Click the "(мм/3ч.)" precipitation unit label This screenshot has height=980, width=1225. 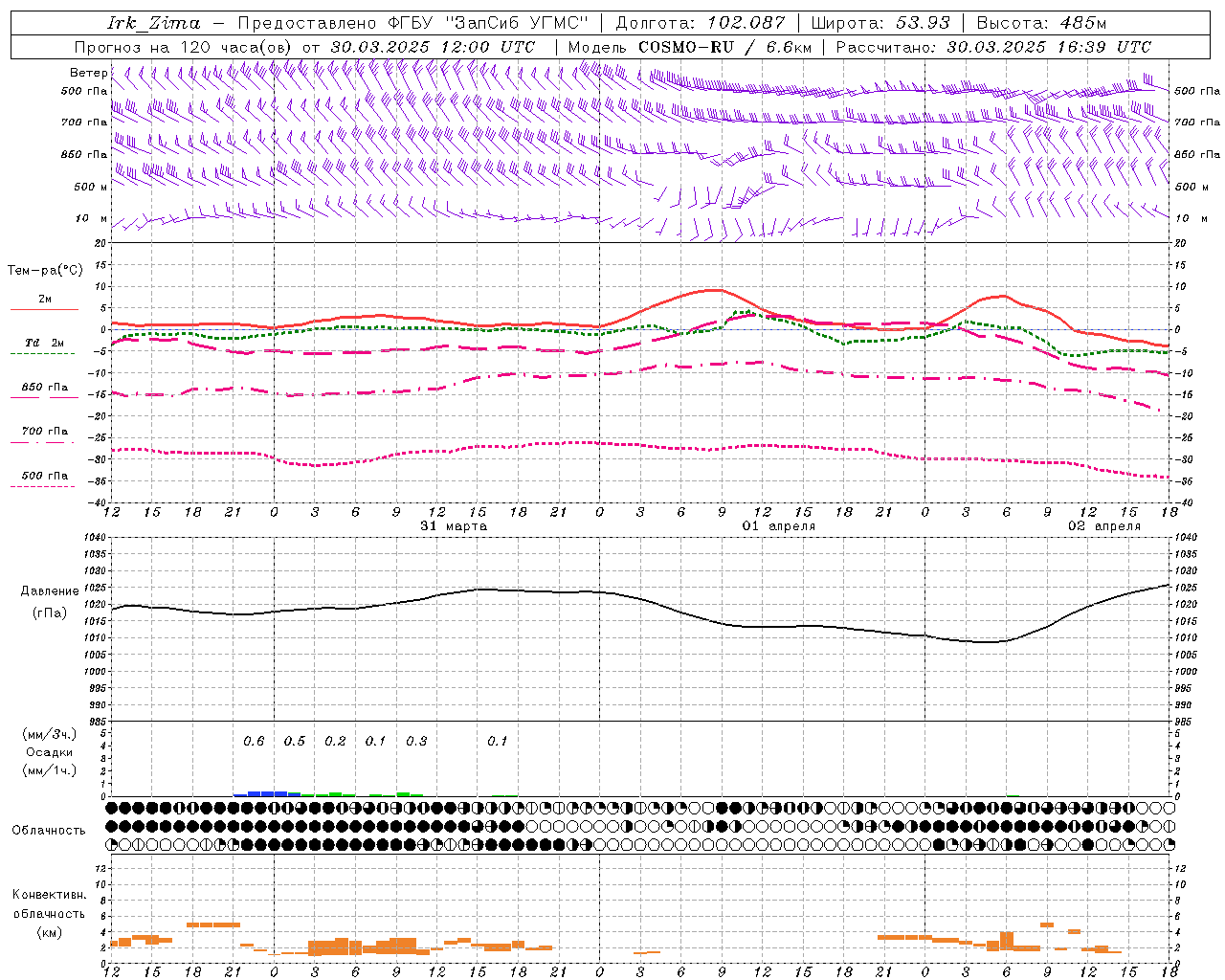(49, 735)
